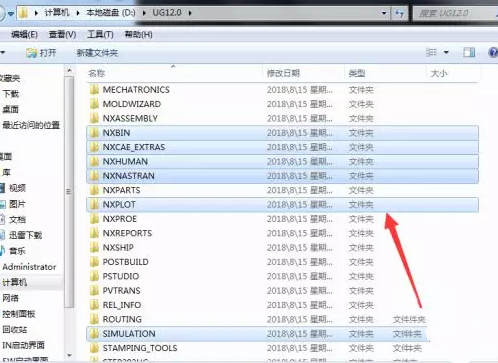Open the 工具(T) menu
Screen dimensions: 498x363
[100, 34]
